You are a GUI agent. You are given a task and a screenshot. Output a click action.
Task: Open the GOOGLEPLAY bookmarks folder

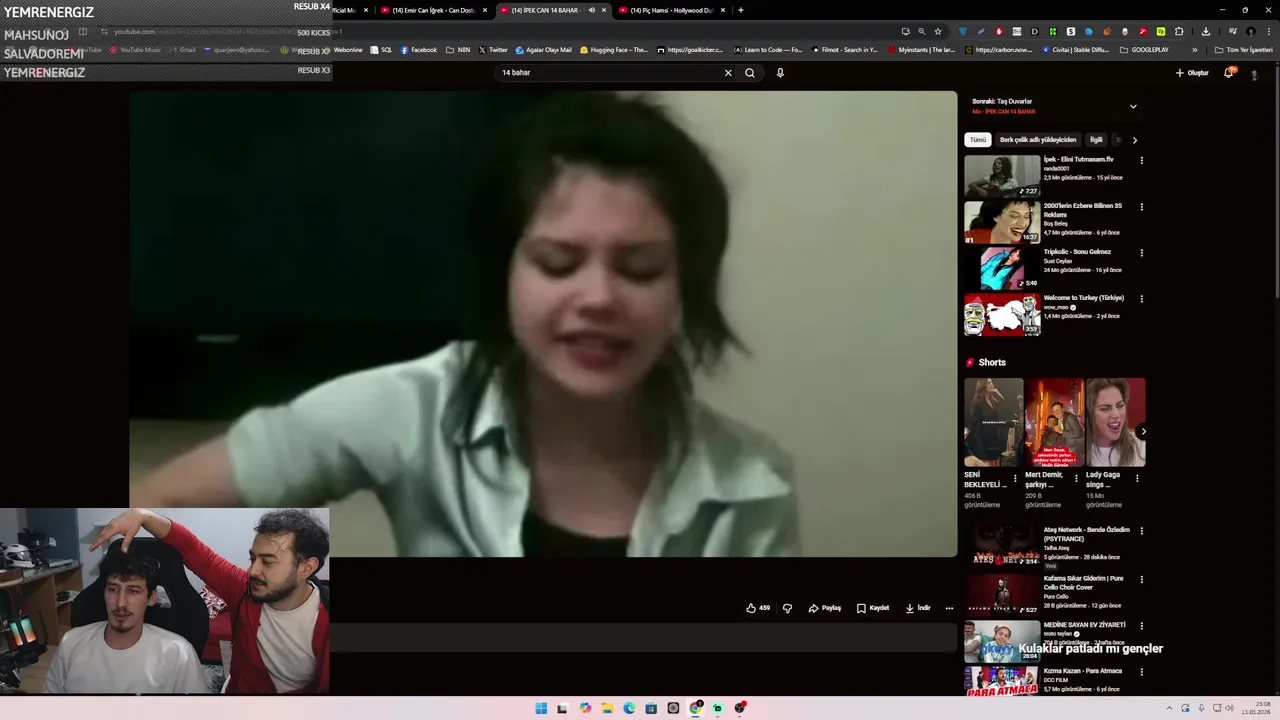point(1144,50)
